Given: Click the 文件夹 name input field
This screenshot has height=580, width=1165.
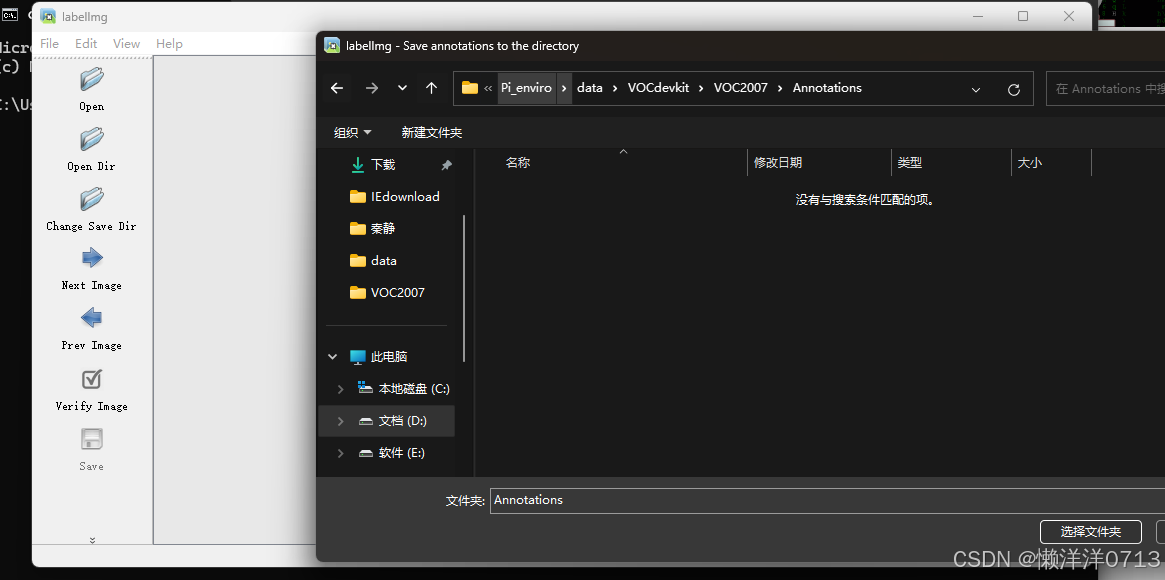Looking at the screenshot, I should pyautogui.click(x=827, y=501).
